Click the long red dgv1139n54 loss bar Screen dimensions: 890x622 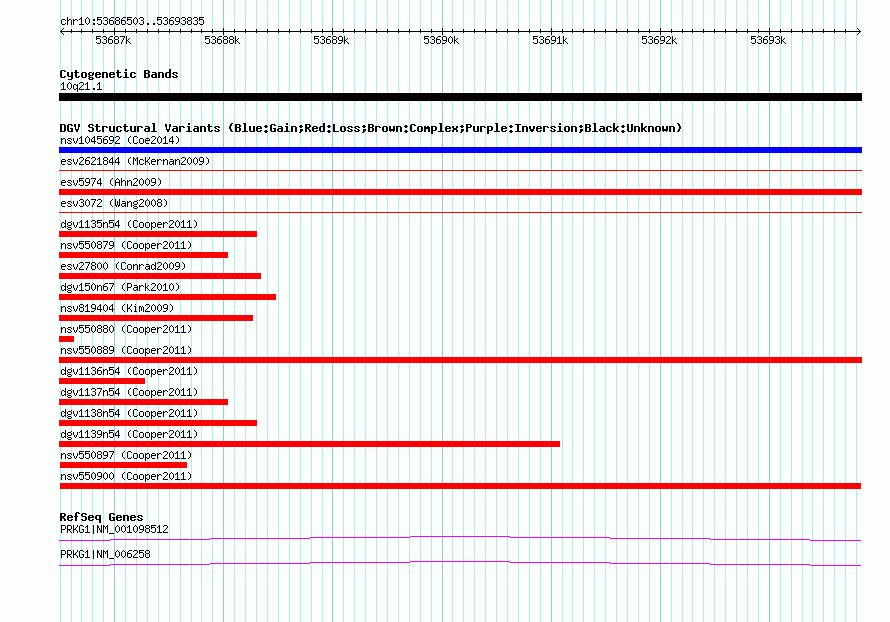coord(309,444)
